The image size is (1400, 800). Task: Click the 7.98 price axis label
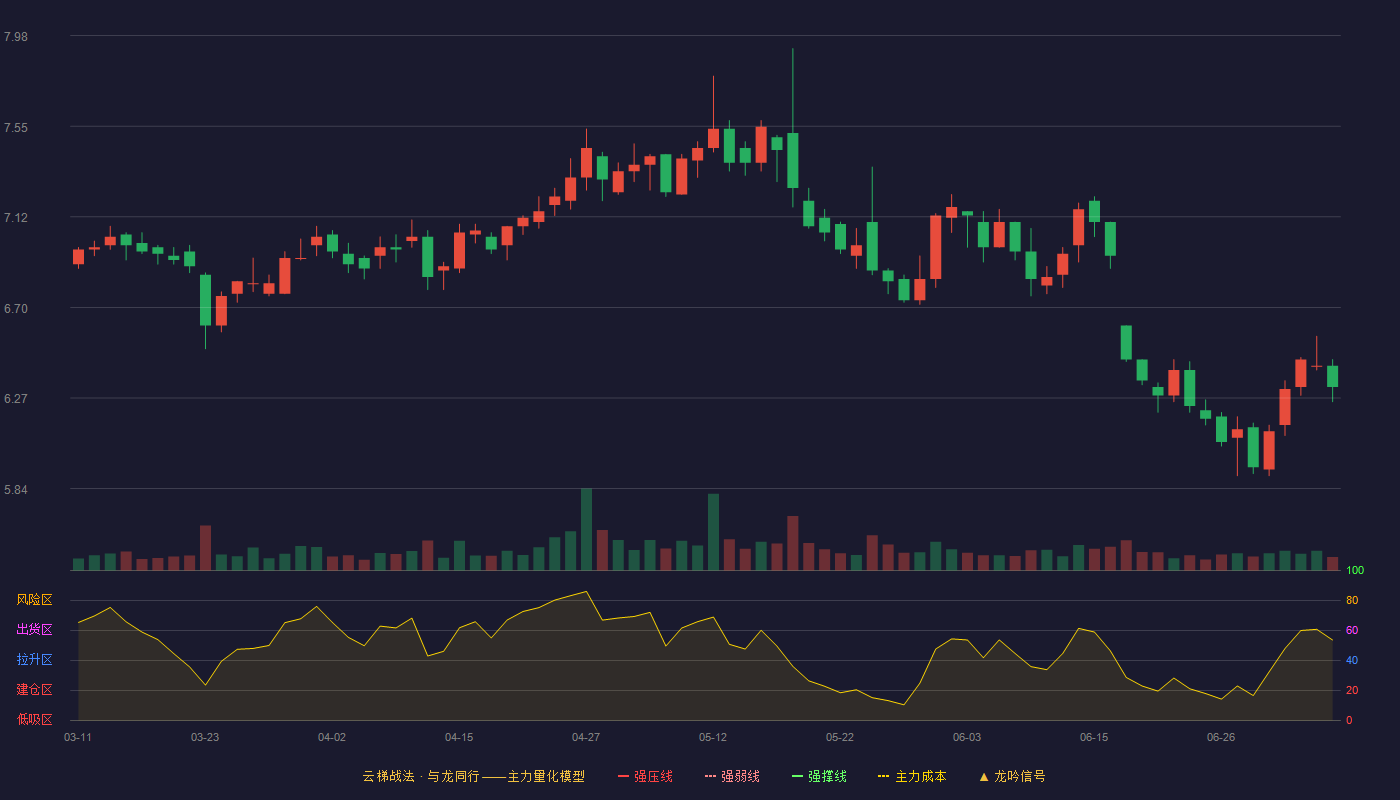coord(16,37)
